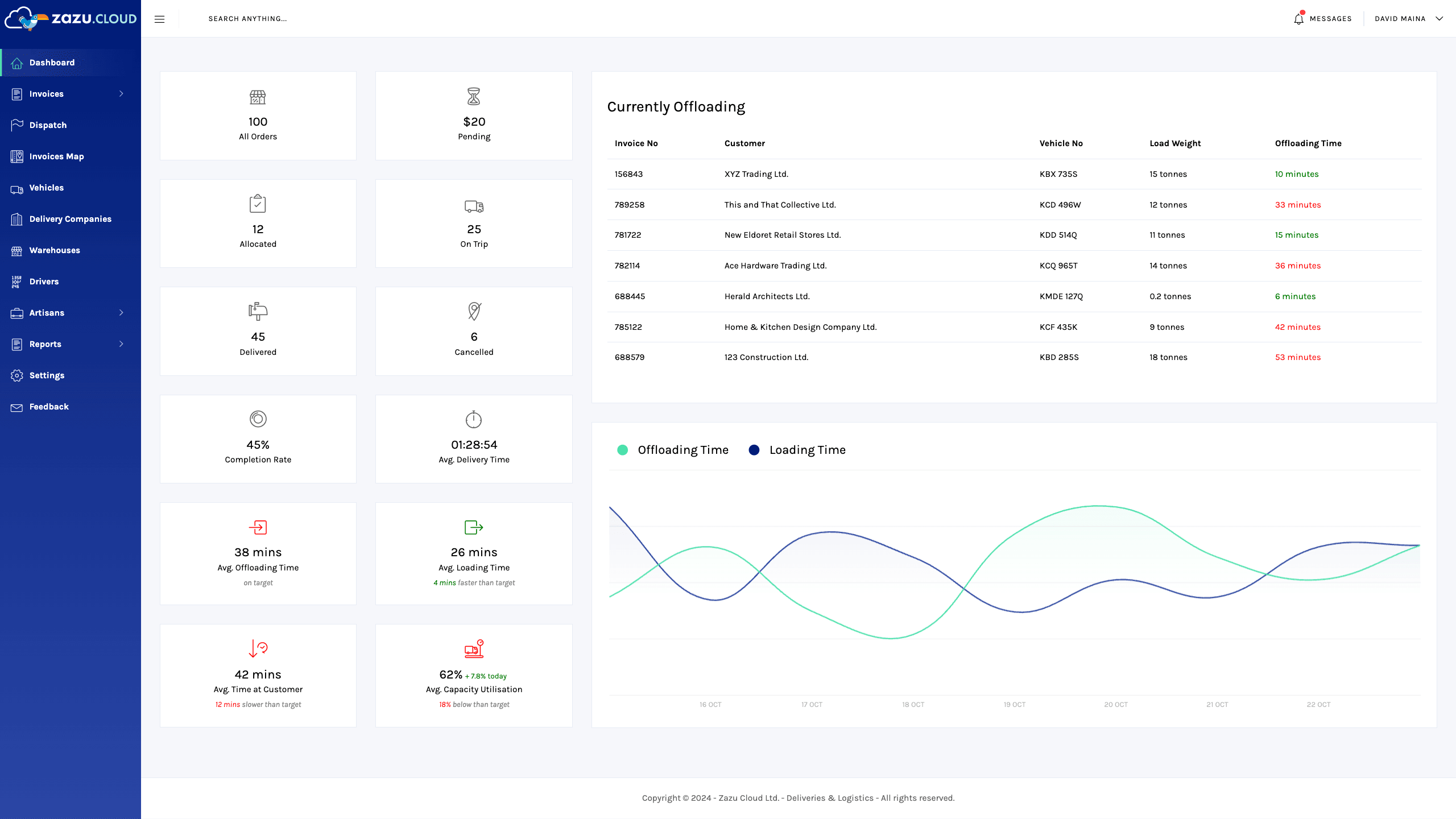
Task: Click the 18 tonnes load weight
Action: 1168,357
